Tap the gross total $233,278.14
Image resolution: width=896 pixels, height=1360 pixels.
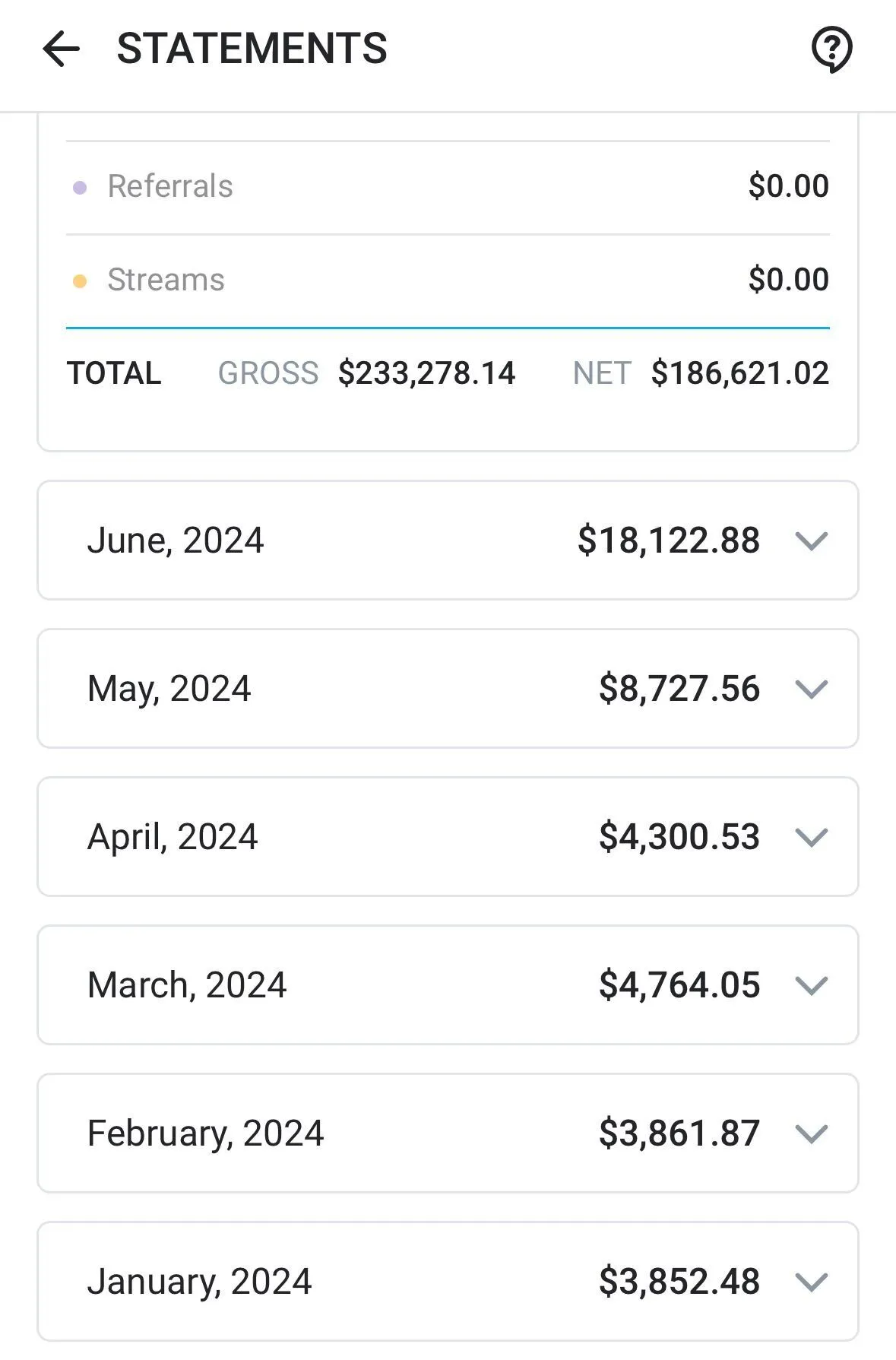[x=426, y=373]
